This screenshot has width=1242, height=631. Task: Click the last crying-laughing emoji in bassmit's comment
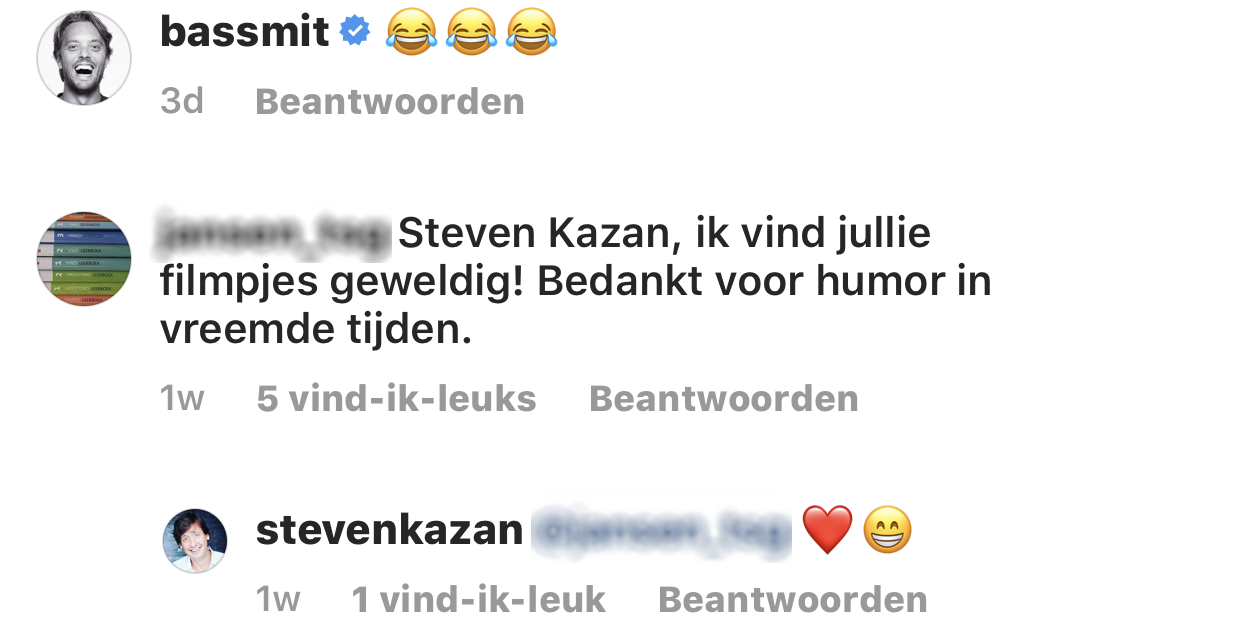click(x=532, y=34)
